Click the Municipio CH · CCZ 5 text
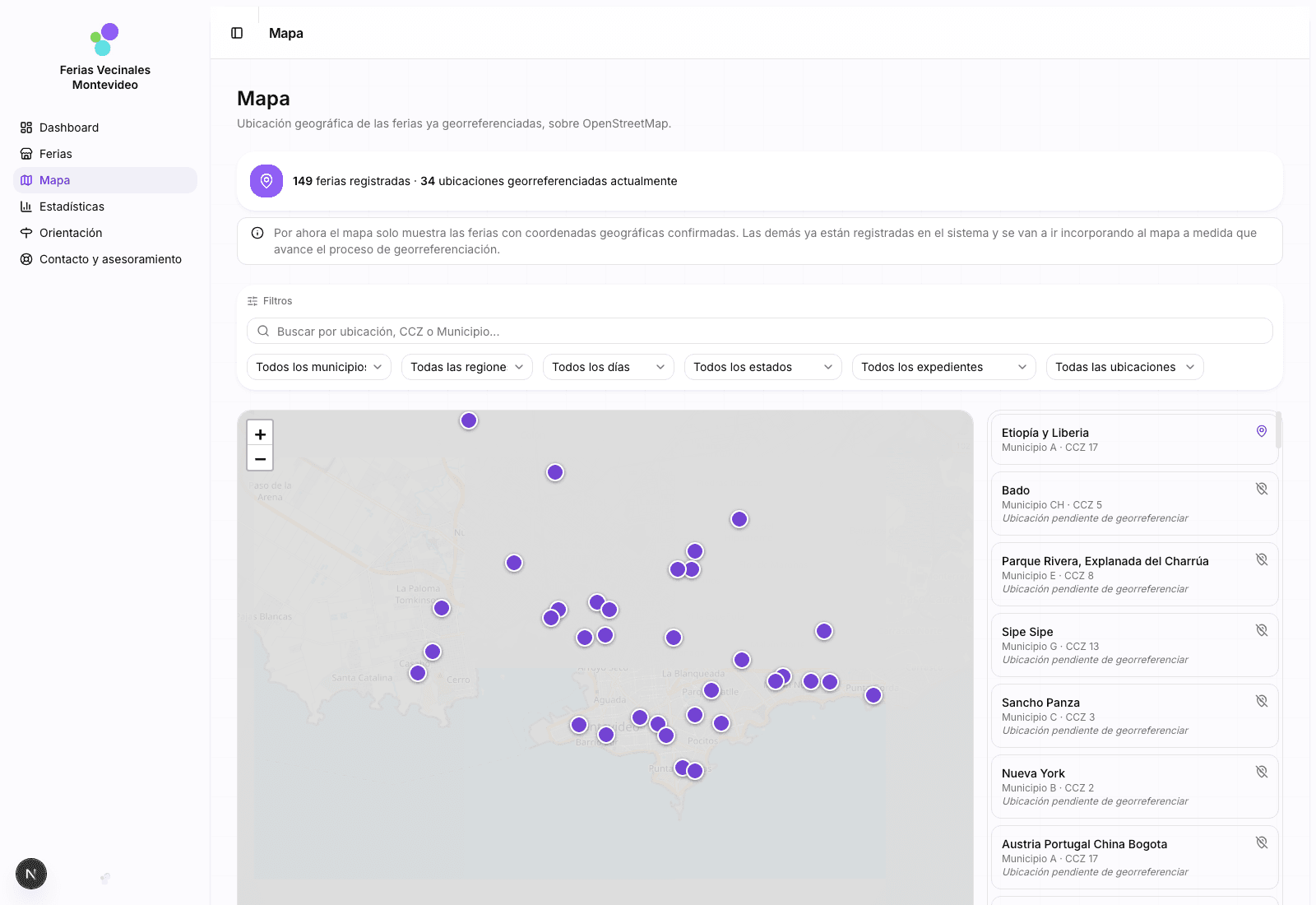 coord(1052,505)
